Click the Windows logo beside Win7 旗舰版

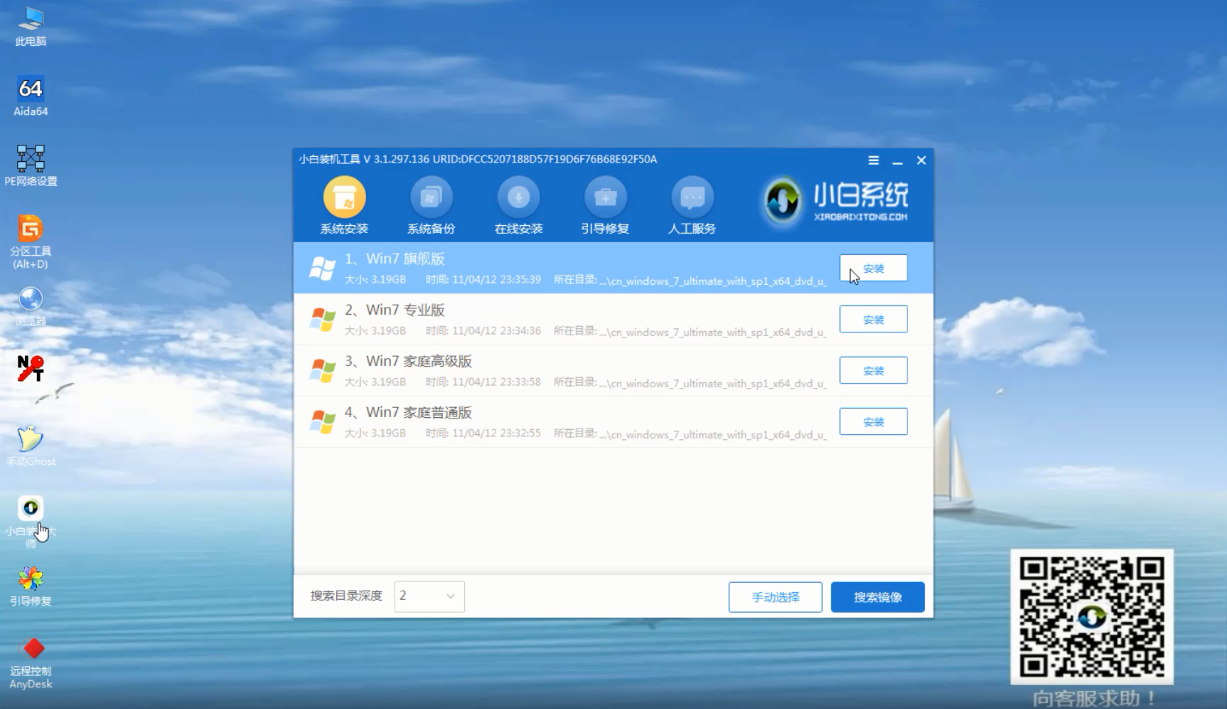[322, 268]
